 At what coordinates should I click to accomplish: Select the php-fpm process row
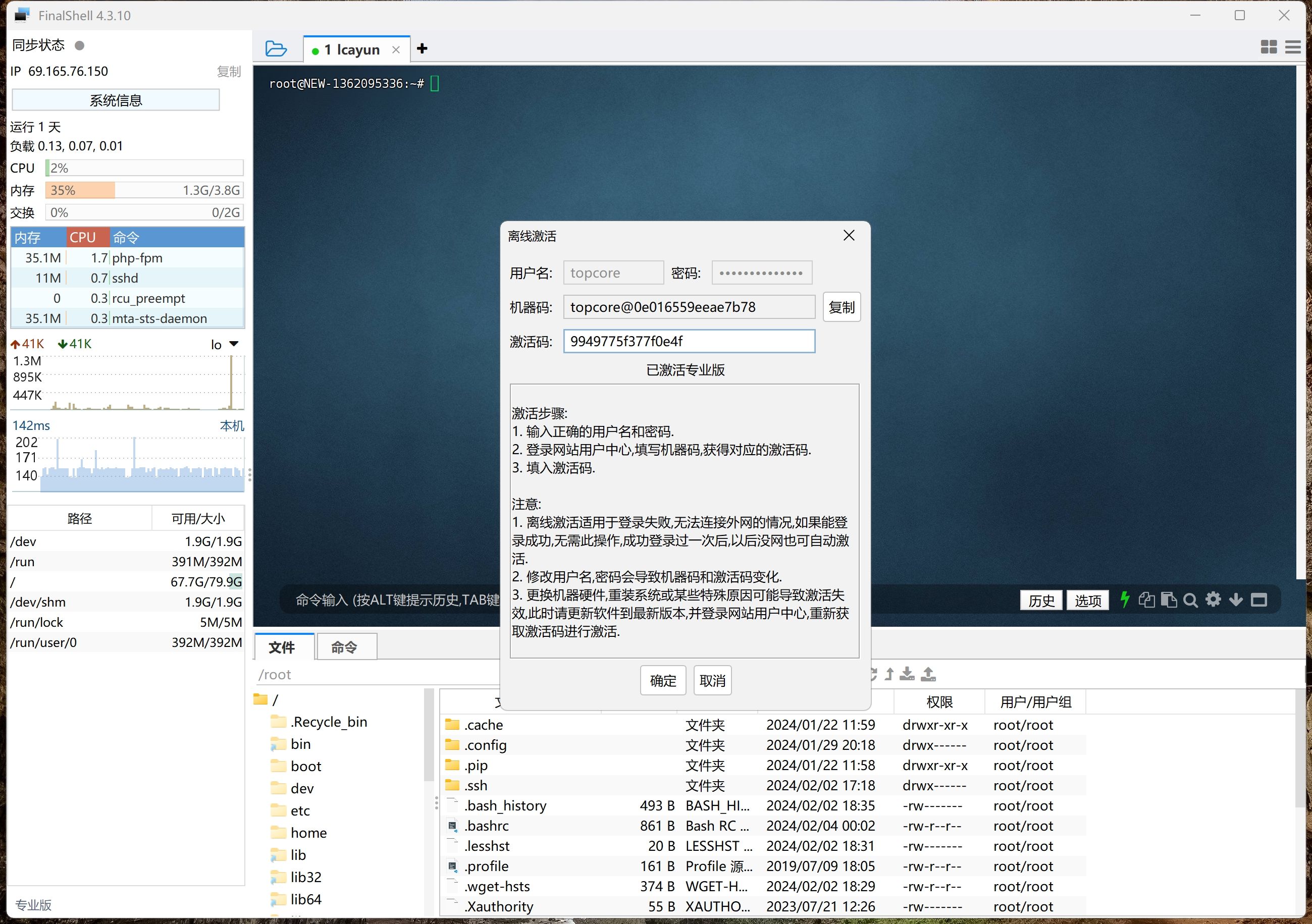coord(128,258)
